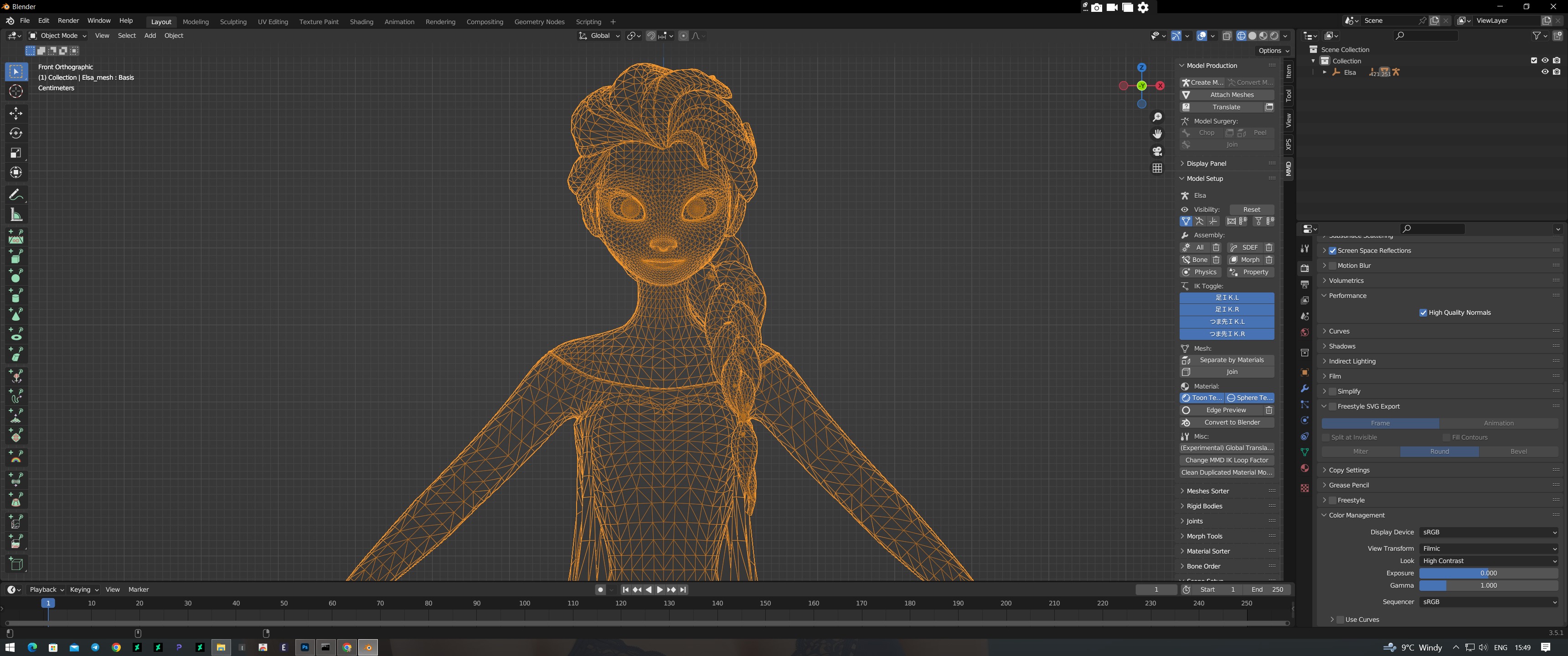Uncheck High Quality Normals
This screenshot has height=656, width=1568.
click(x=1423, y=313)
